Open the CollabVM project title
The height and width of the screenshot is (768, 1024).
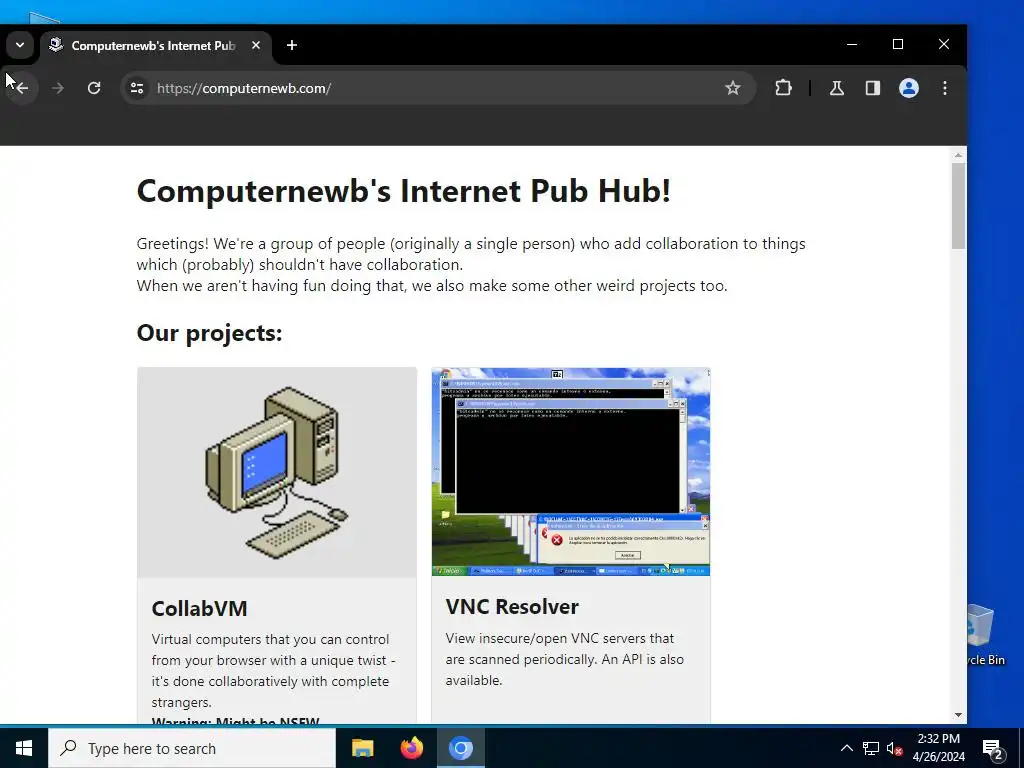(x=199, y=609)
